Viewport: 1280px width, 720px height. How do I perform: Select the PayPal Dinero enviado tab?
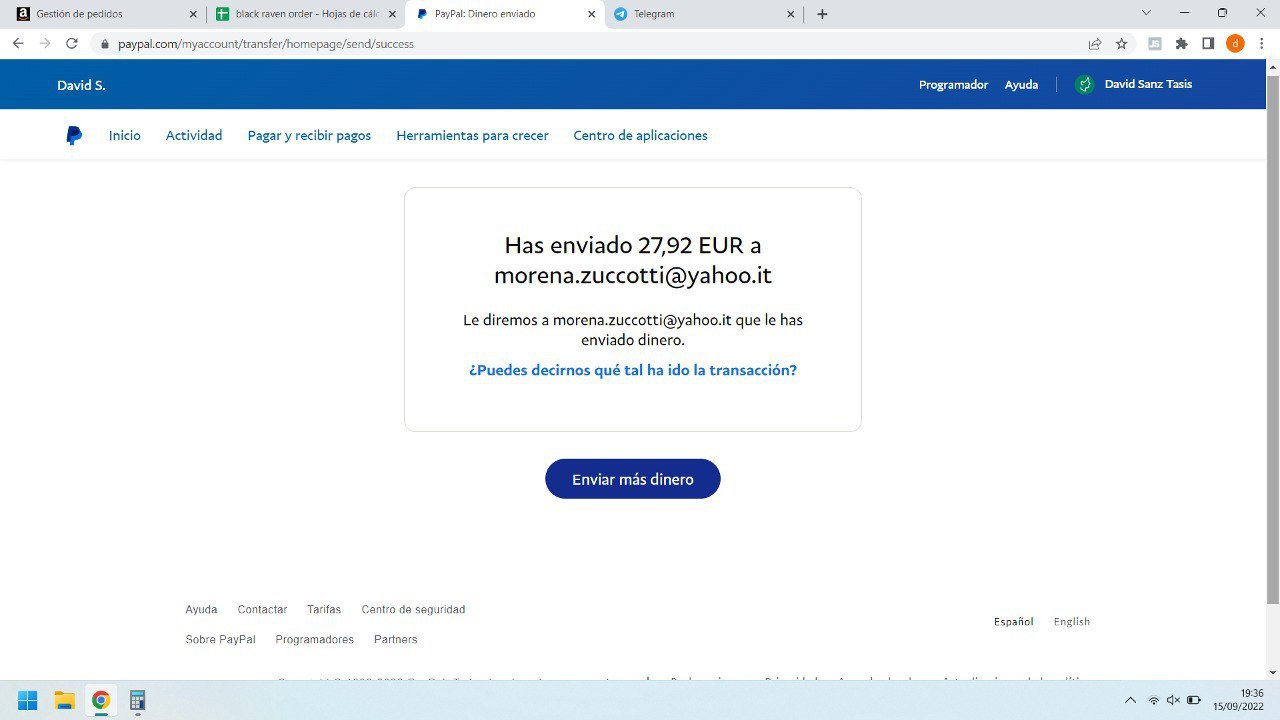click(x=505, y=14)
